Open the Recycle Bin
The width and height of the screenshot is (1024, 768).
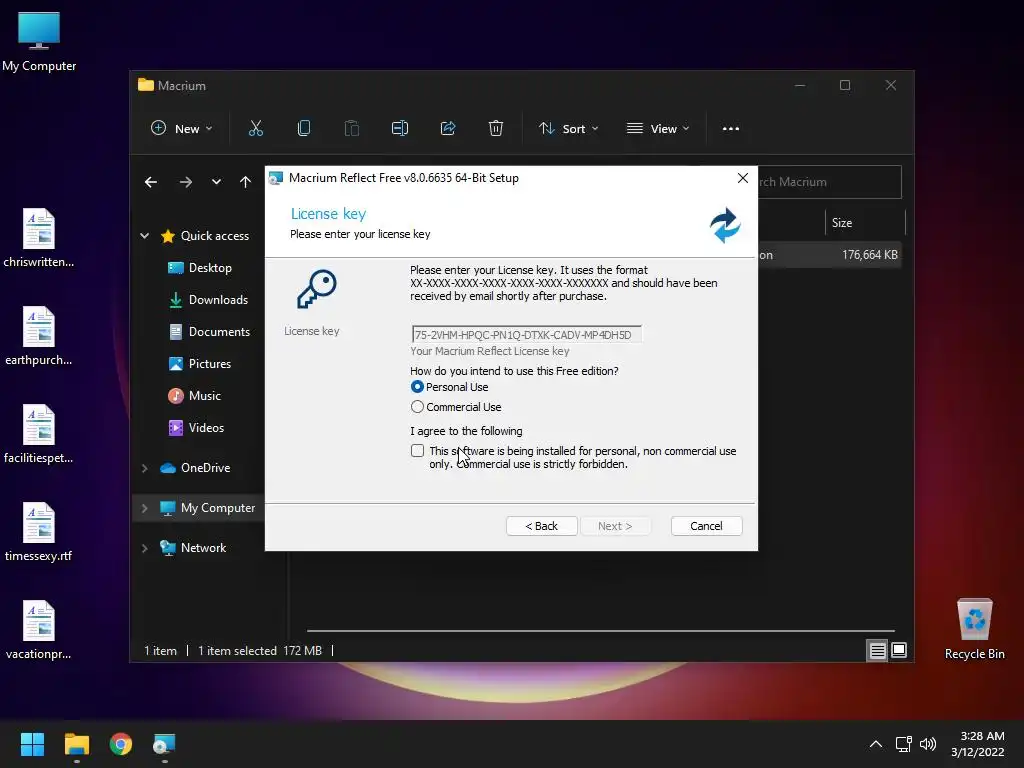(974, 629)
